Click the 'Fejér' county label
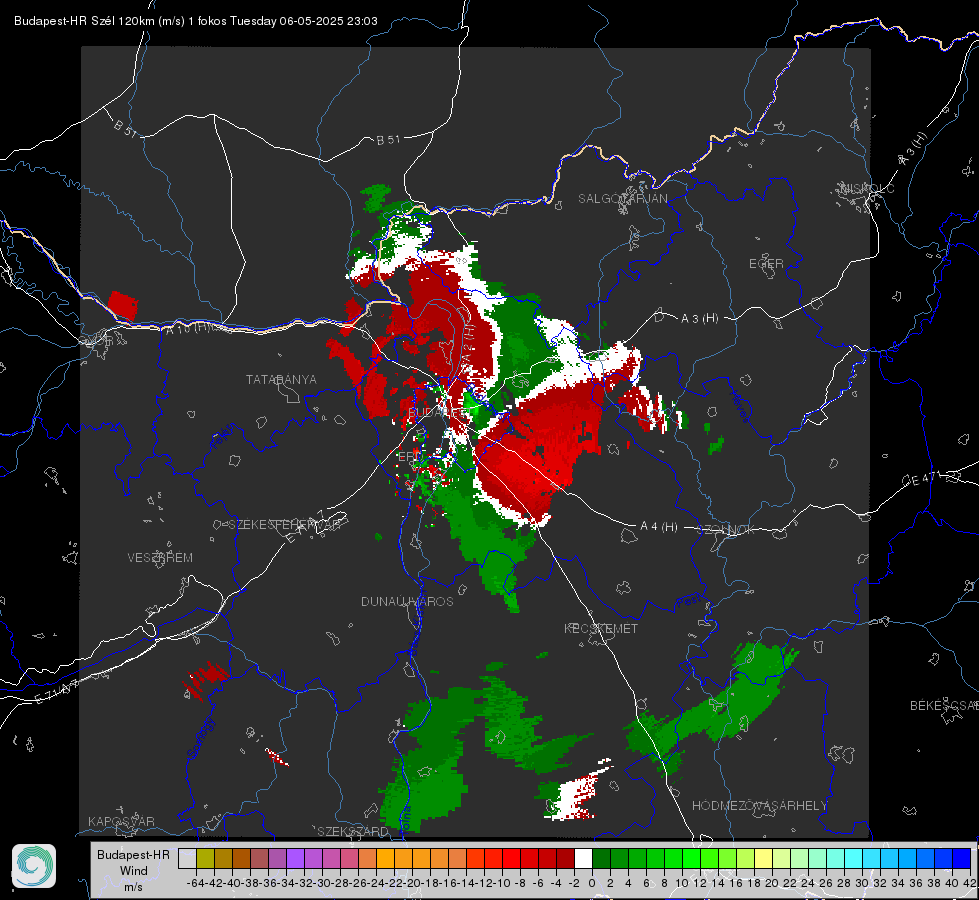Viewport: 979px width, 900px height. (224, 437)
